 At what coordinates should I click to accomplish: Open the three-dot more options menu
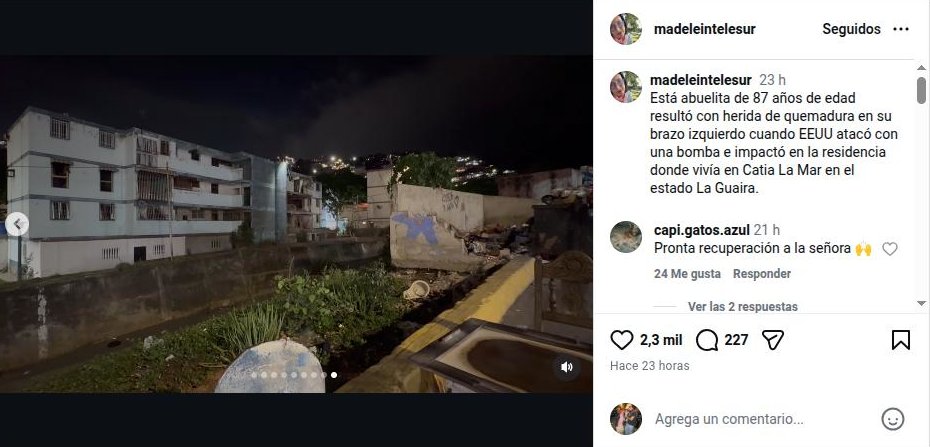(900, 29)
